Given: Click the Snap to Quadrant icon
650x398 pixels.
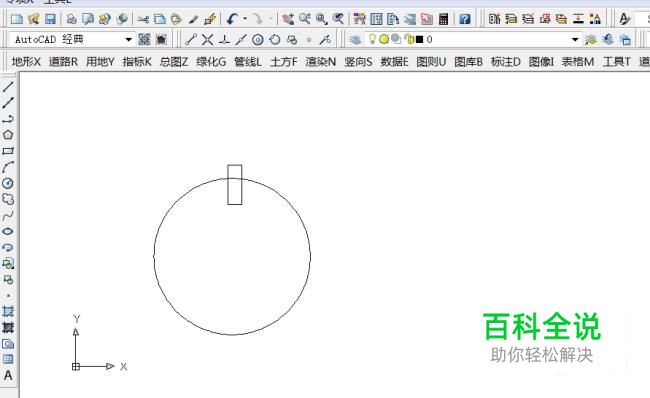Looking at the screenshot, I should [x=275, y=40].
